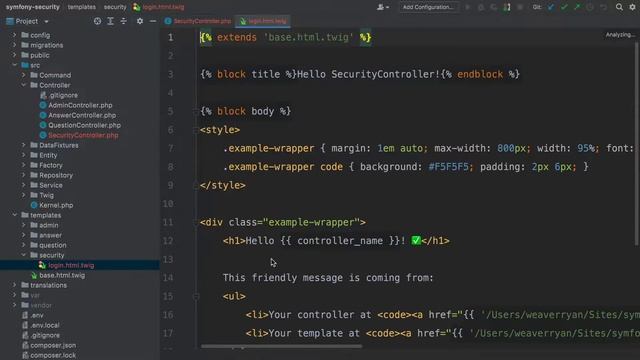Collapse the security folder in templates

click(23, 255)
